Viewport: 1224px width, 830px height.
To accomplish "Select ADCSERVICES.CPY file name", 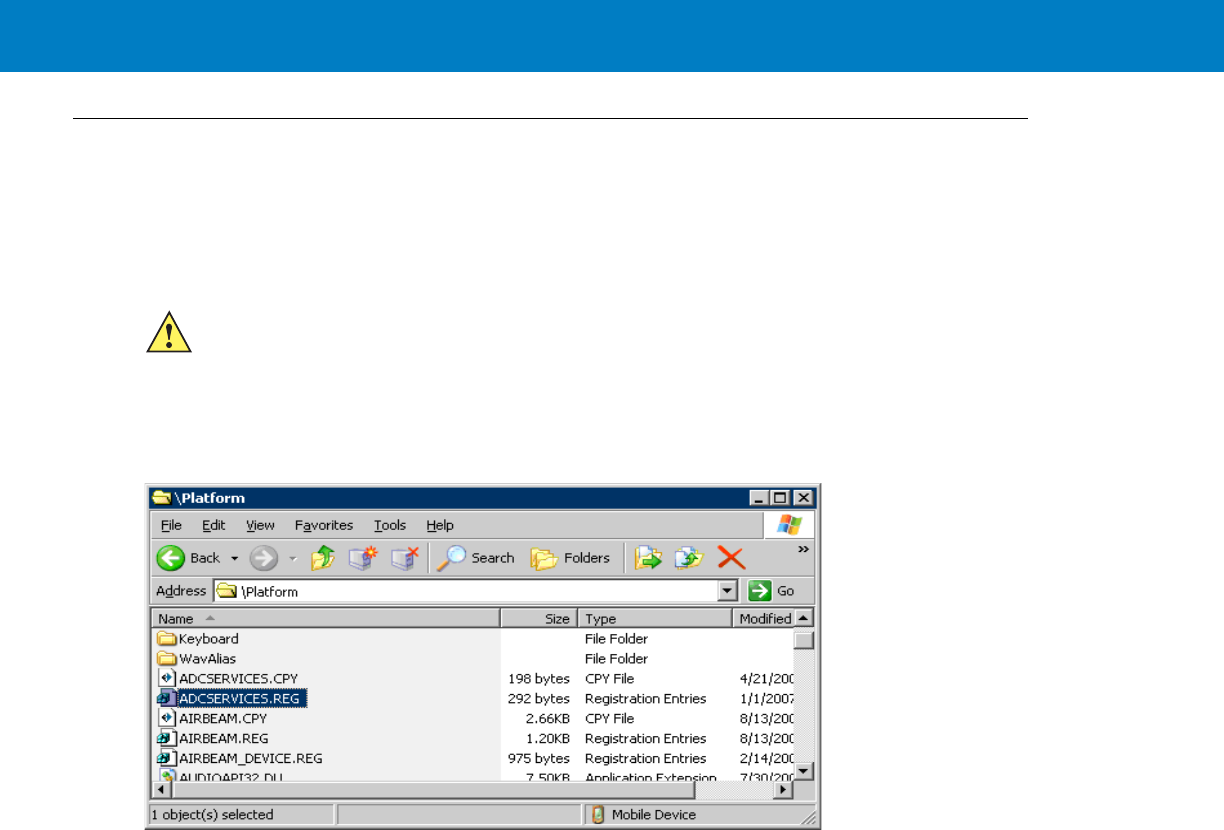I will tap(238, 679).
